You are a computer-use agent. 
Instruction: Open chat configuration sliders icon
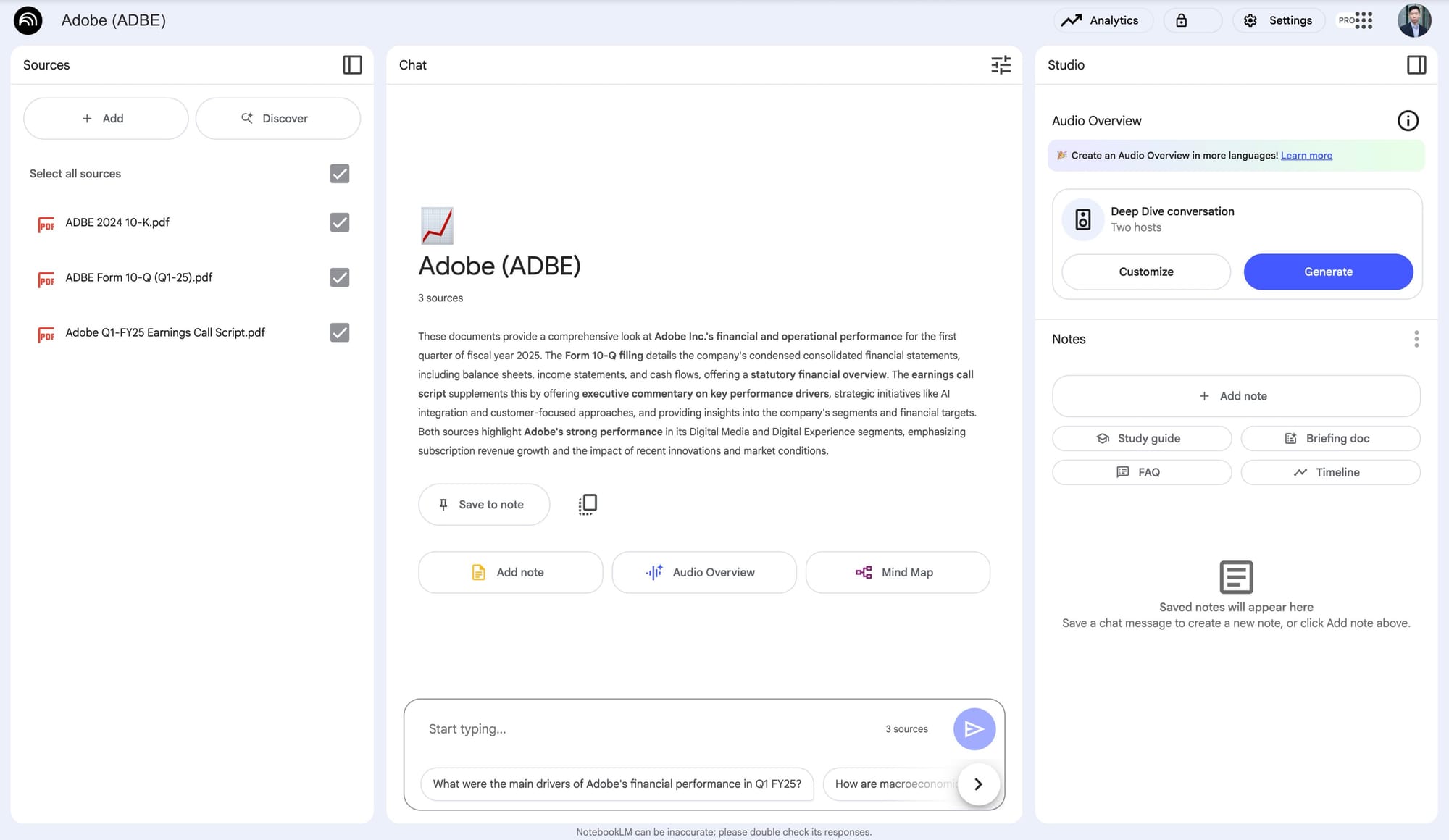1001,65
